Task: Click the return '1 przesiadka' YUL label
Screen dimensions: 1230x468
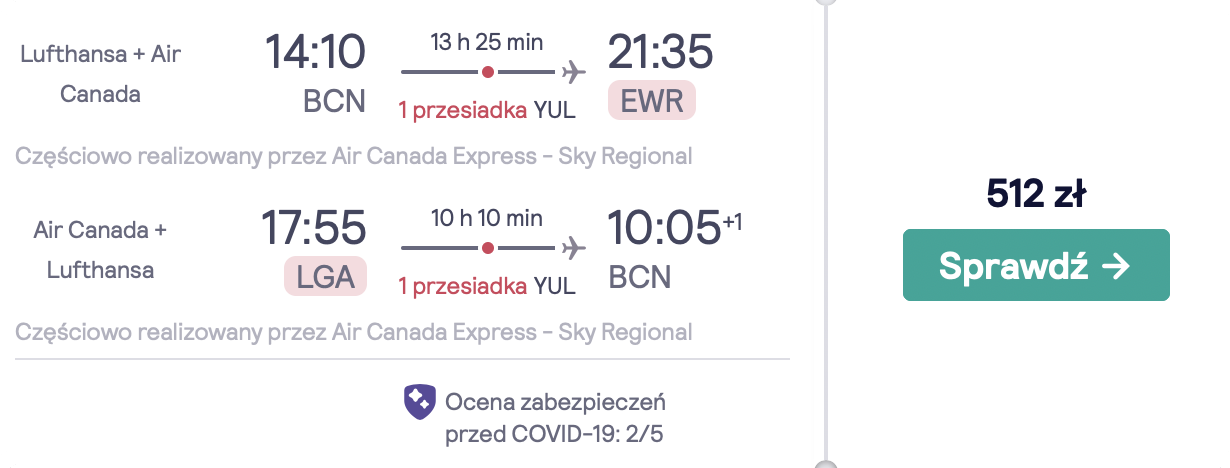Action: click(487, 285)
